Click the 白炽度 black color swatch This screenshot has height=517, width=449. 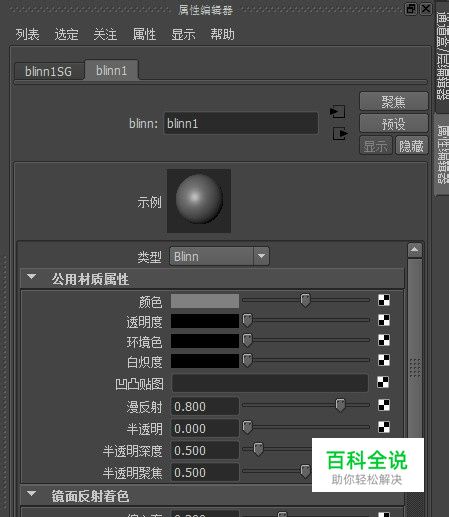[205, 361]
